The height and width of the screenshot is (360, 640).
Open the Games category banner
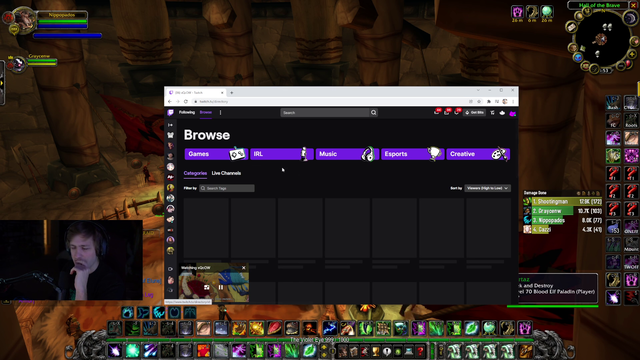coord(216,154)
